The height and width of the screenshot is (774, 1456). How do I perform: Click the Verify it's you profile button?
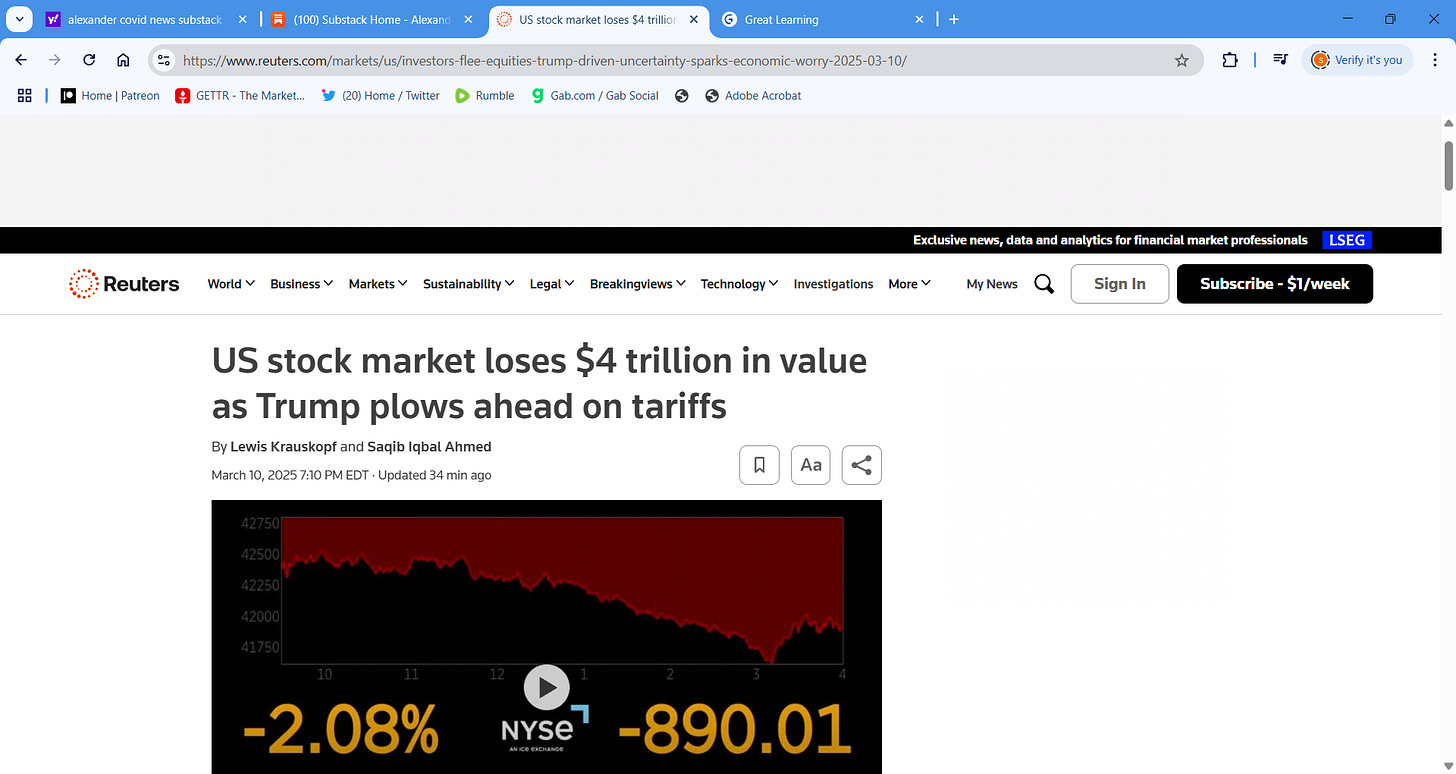point(1358,60)
